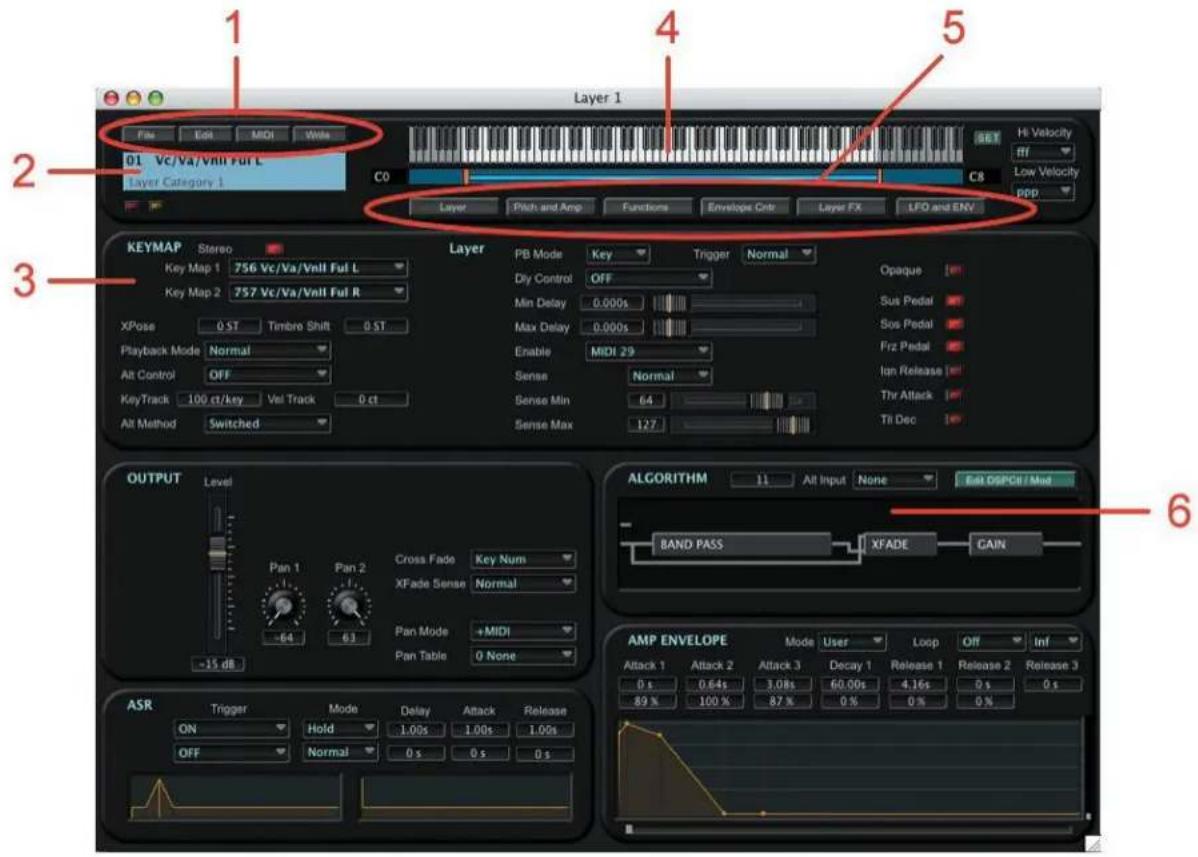Screen dimensions: 1198x857
Task: Click the Pan 2 knob
Action: (x=348, y=605)
